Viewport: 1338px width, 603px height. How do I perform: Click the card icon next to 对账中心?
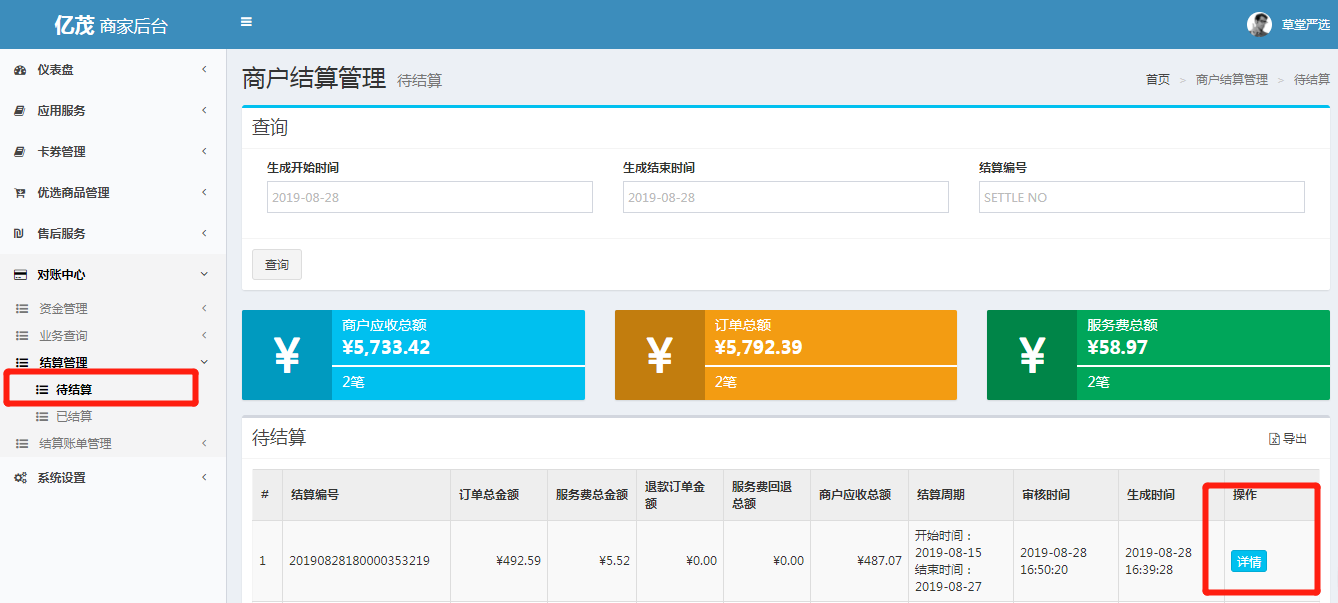click(x=19, y=275)
